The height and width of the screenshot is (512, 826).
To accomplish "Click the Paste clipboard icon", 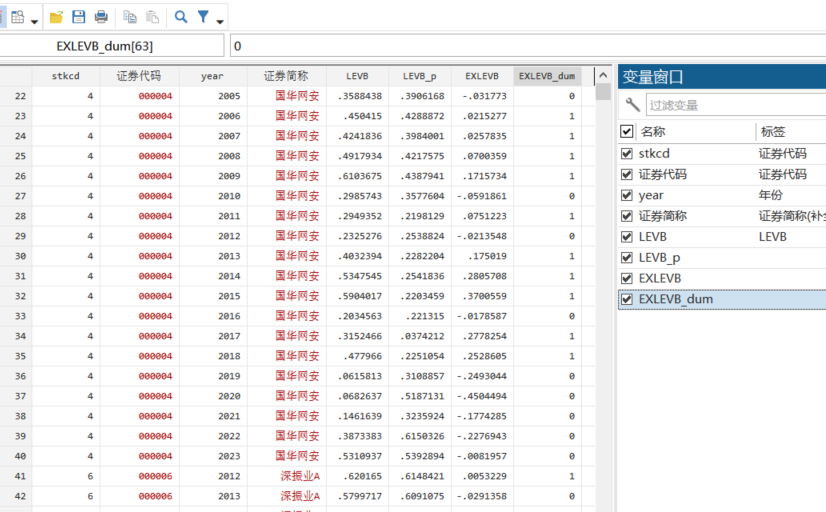I will pos(152,17).
